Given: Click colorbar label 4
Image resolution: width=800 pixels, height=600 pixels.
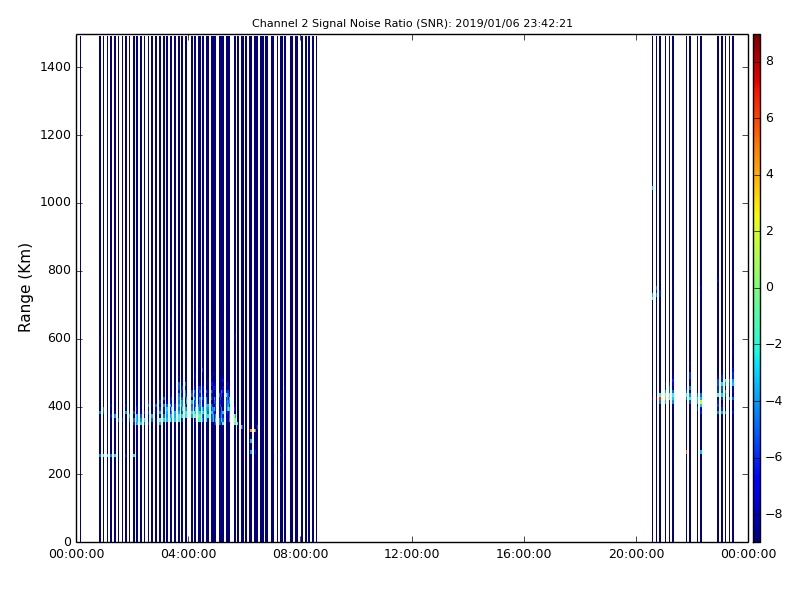Looking at the screenshot, I should 770,174.
